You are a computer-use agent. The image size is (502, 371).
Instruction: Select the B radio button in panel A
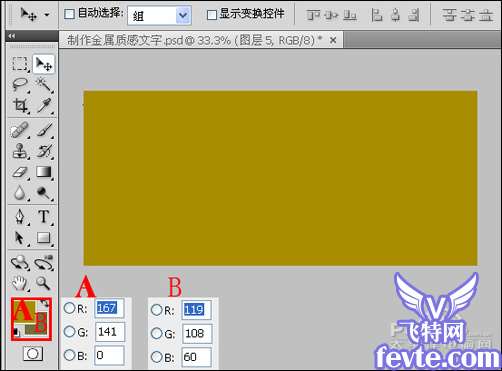point(69,355)
